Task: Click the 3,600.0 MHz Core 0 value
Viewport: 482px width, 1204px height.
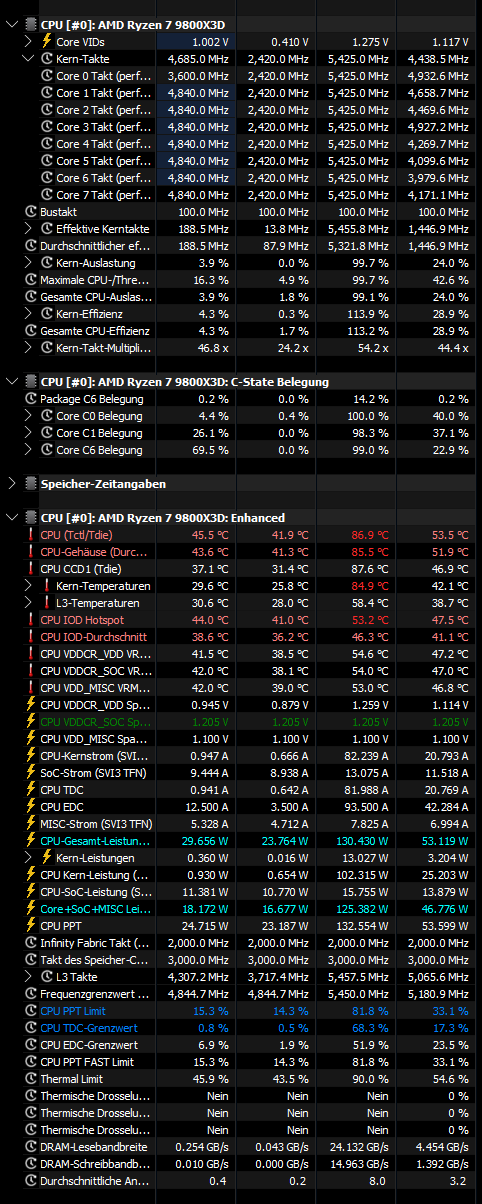Action: click(198, 76)
